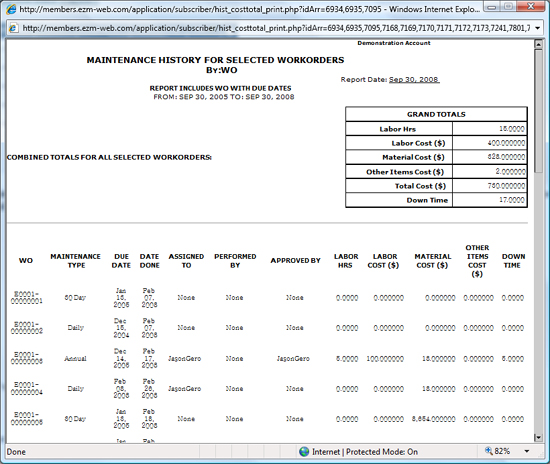Image resolution: width=550 pixels, height=464 pixels.
Task: Click the Down Time value 17.0000
Action: tap(512, 200)
